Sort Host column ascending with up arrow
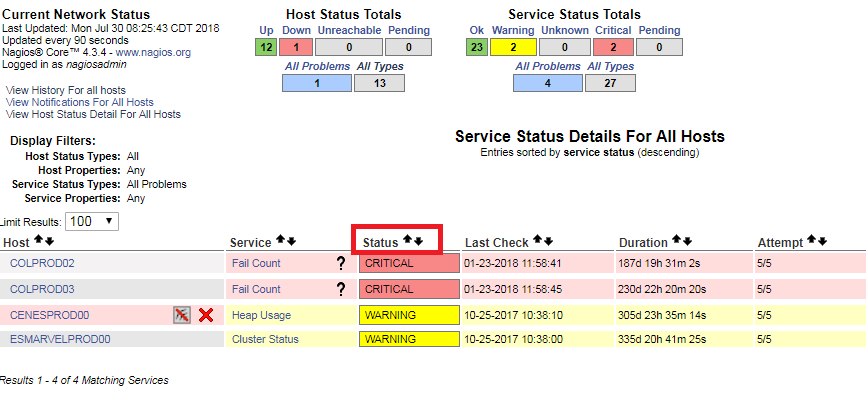Screen dimensions: 866x402 (38, 241)
